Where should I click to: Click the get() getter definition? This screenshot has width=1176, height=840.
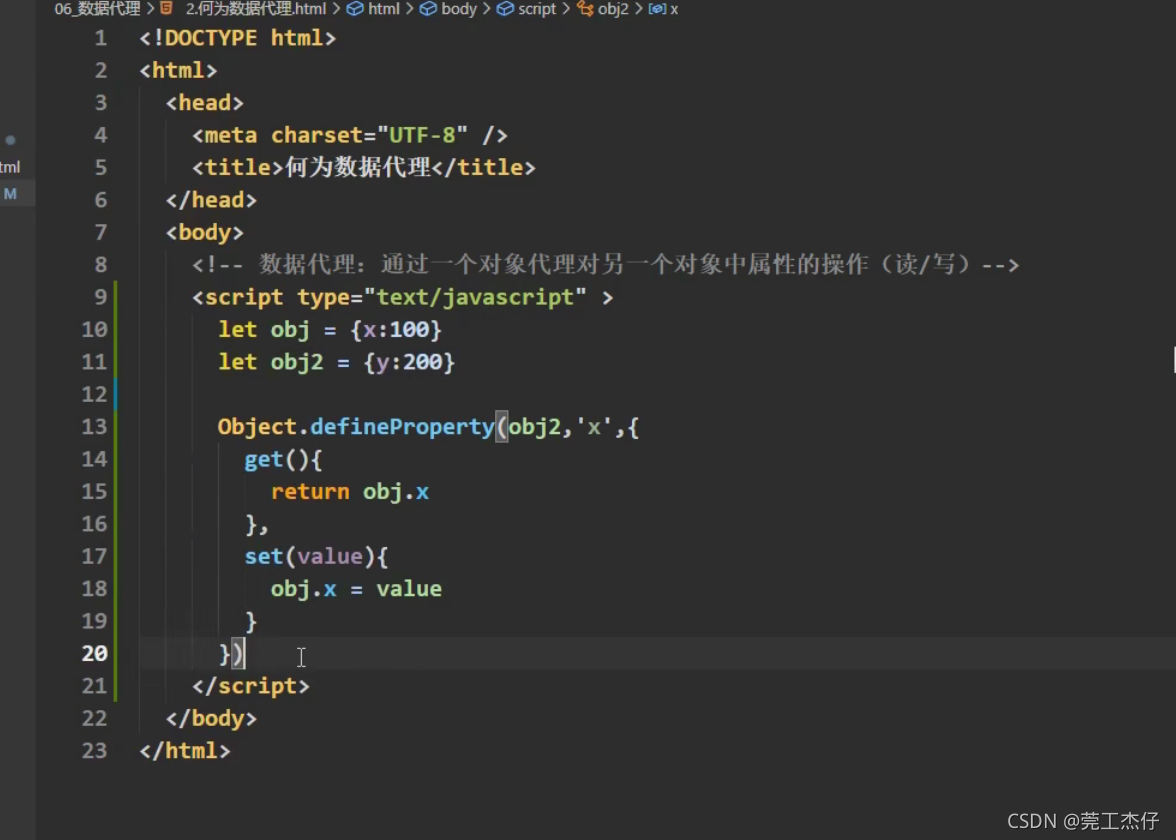coord(284,459)
